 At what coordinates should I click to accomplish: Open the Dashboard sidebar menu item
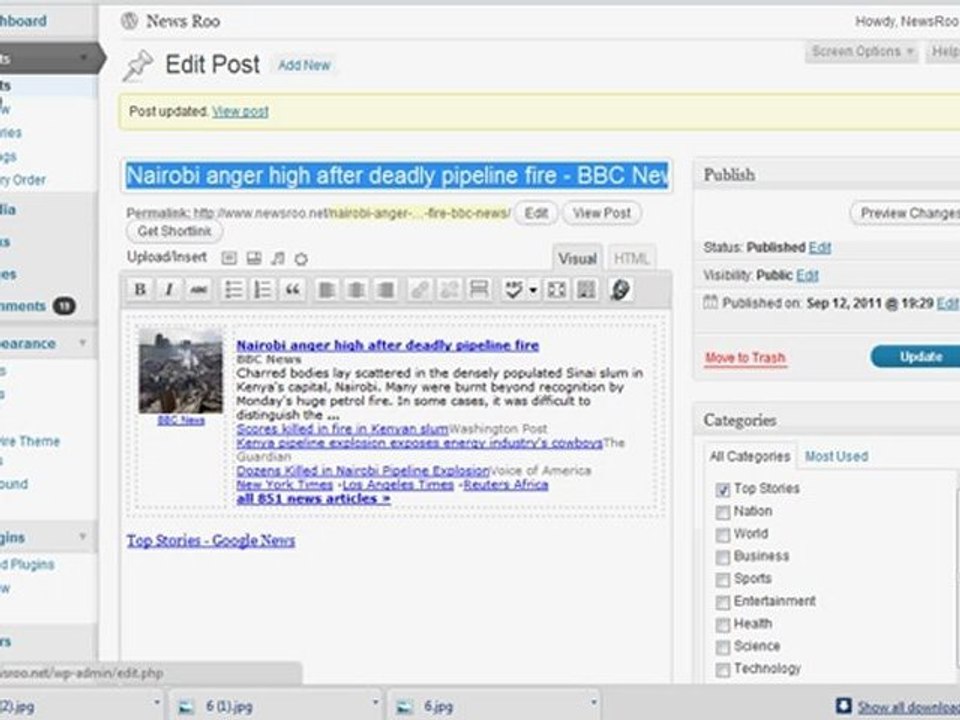tap(23, 21)
